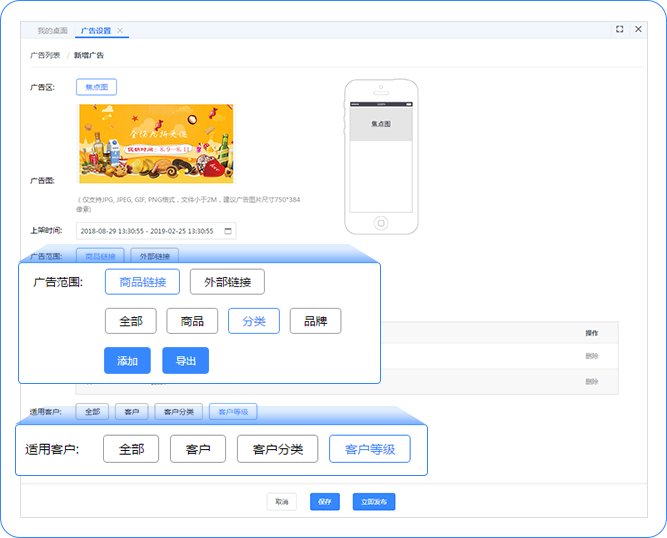Click 删除 in second table row
Screen dimensions: 667x538
[592, 381]
